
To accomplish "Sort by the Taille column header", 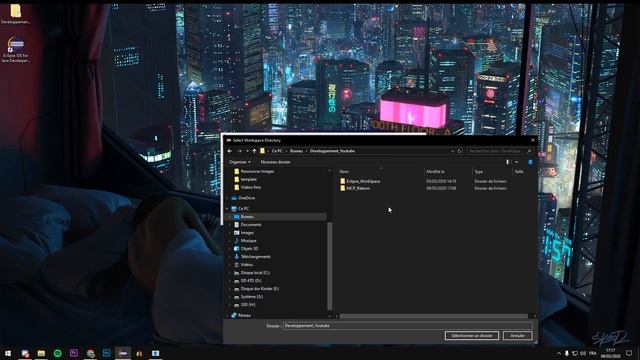I will 519,172.
